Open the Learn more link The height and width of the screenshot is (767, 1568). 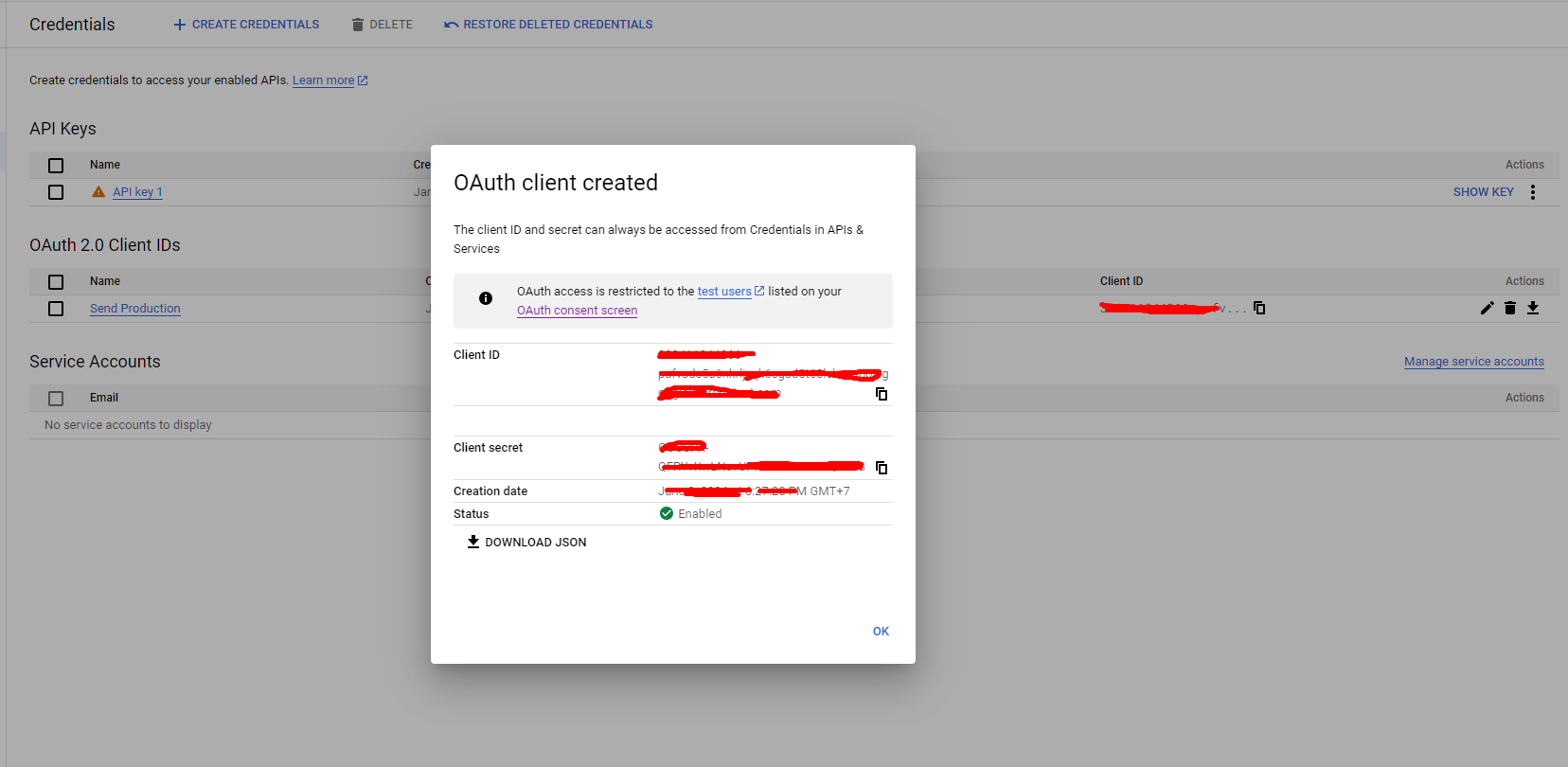point(330,80)
